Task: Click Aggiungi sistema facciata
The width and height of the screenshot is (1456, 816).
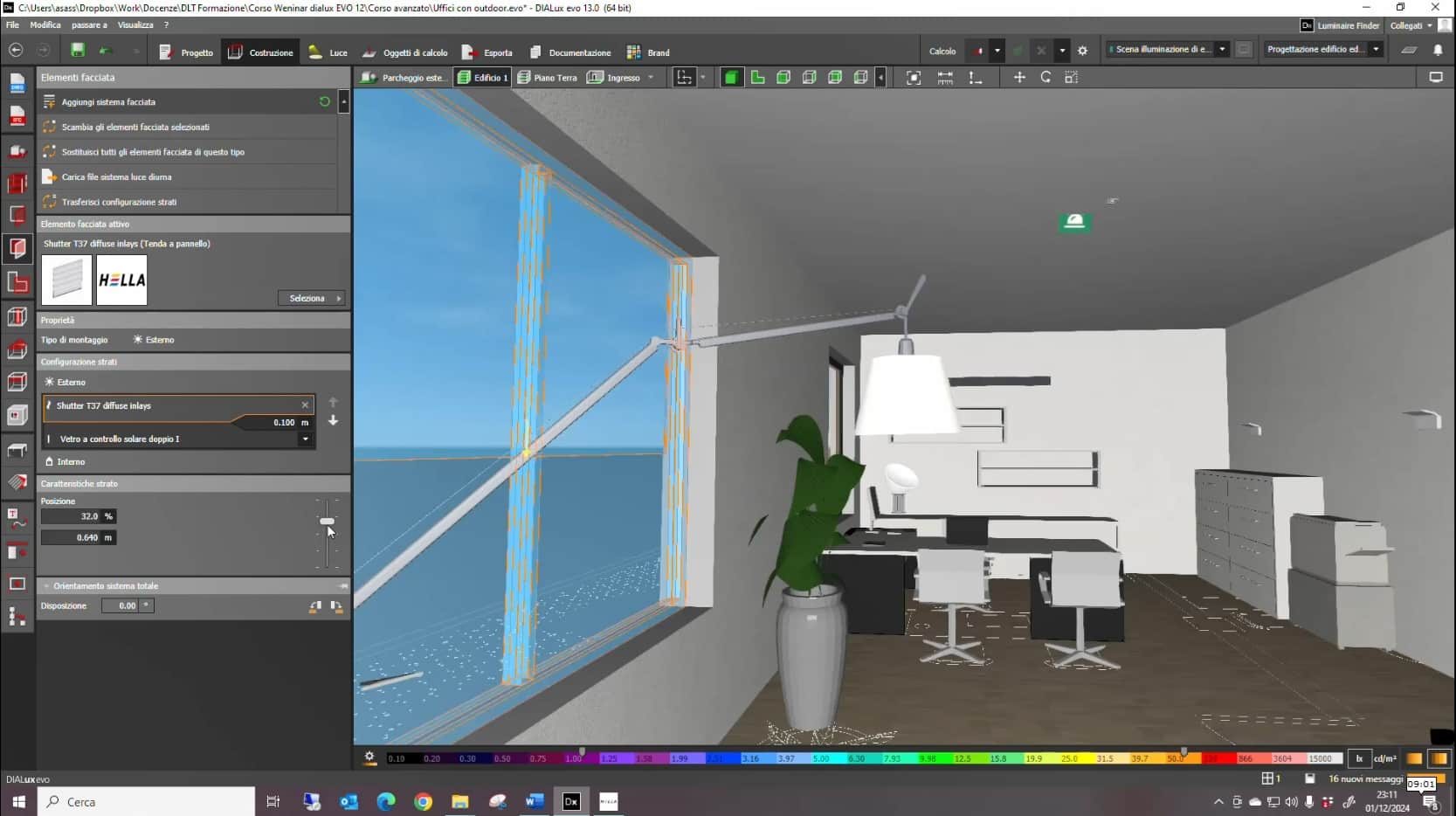Action: pos(108,102)
